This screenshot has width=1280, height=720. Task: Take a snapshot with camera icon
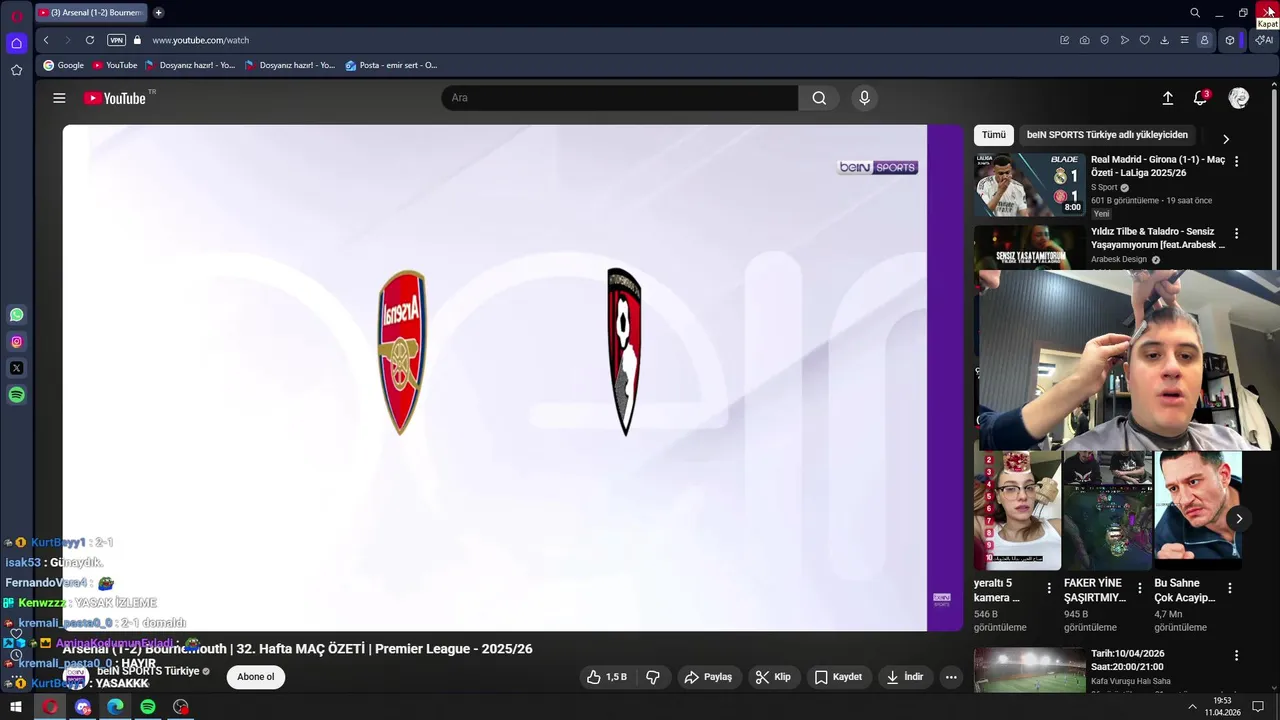[x=1085, y=40]
